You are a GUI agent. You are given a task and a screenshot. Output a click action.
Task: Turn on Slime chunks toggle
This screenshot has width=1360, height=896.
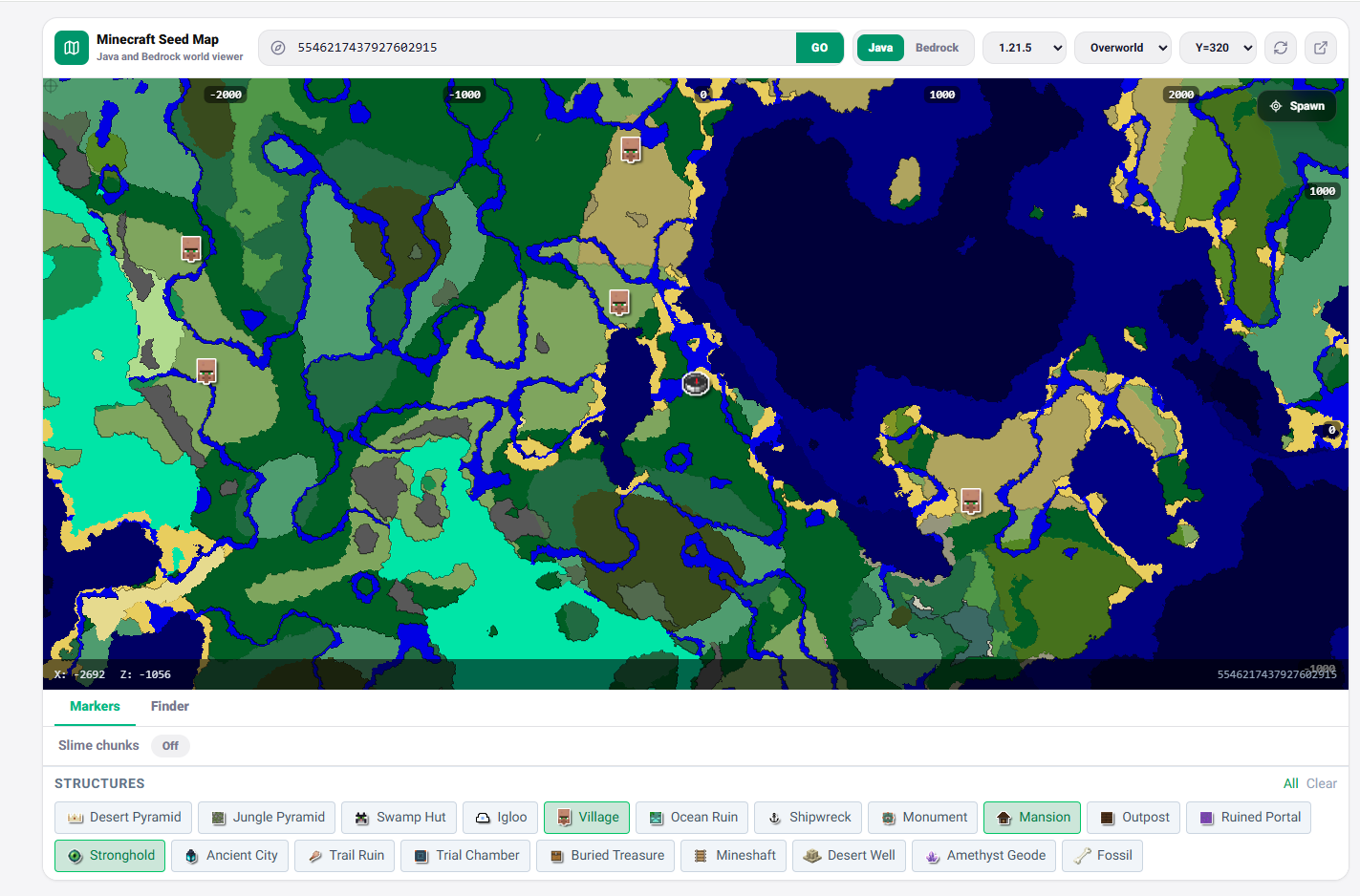pyautogui.click(x=170, y=746)
